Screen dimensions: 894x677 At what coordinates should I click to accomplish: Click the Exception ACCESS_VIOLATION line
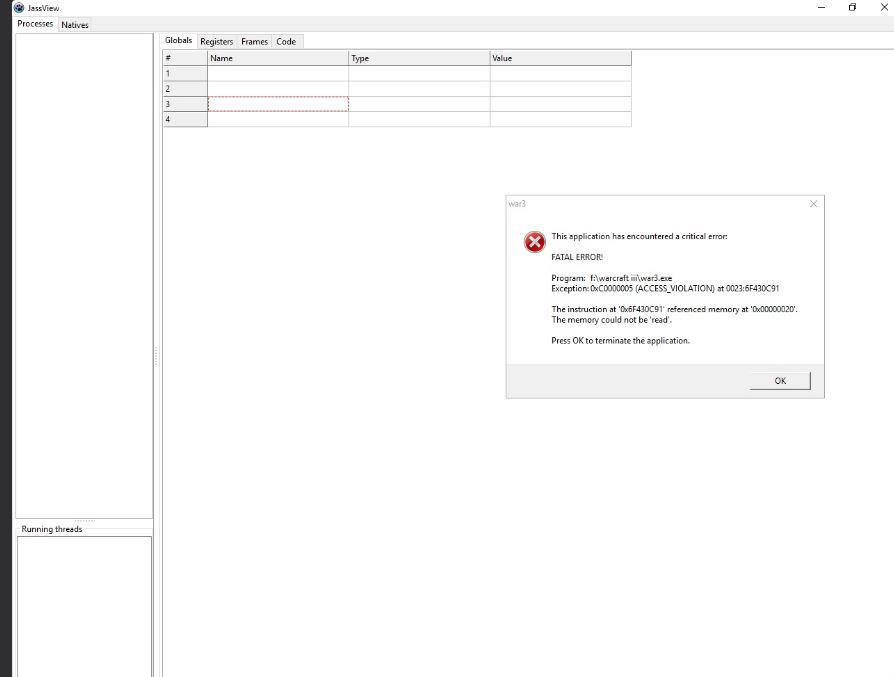(x=665, y=289)
